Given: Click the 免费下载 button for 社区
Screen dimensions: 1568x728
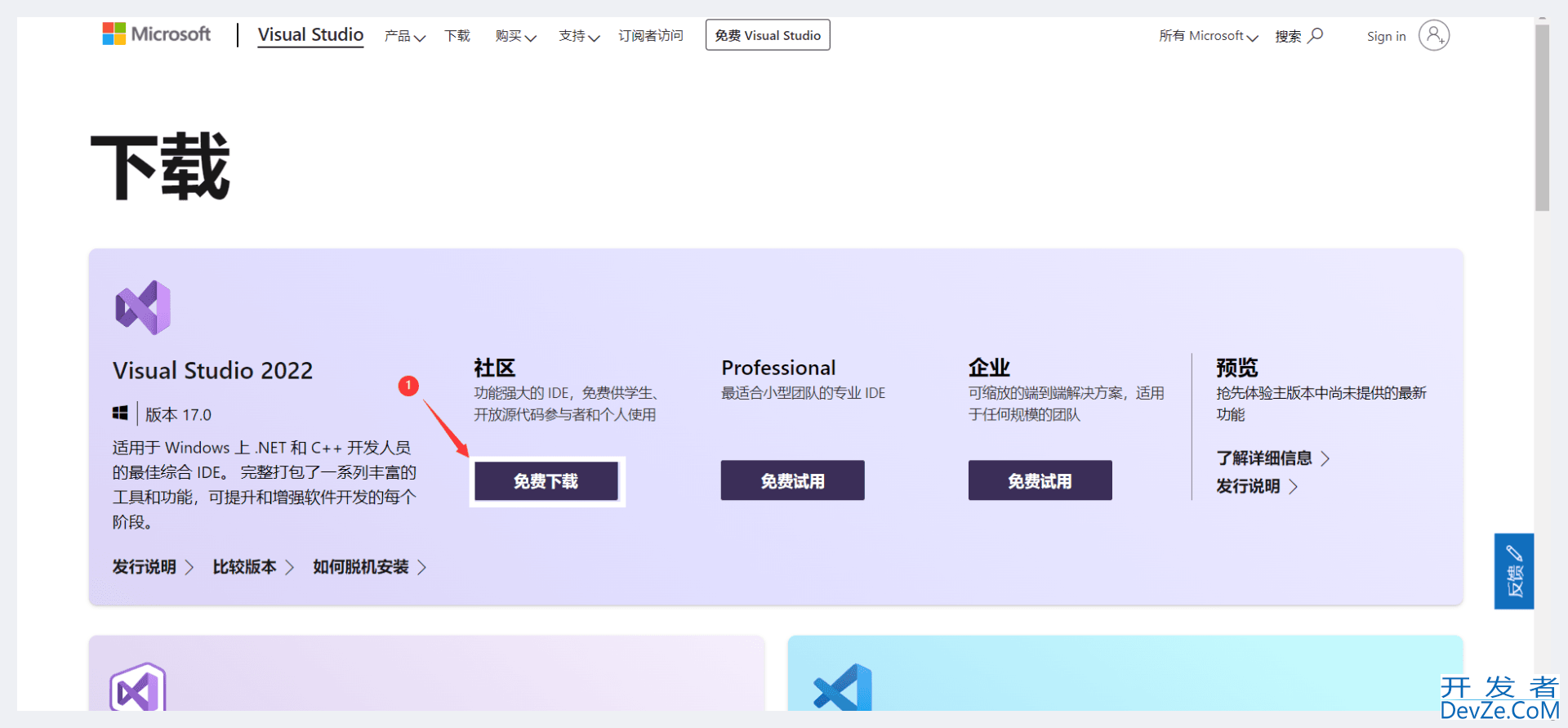Looking at the screenshot, I should pos(546,481).
